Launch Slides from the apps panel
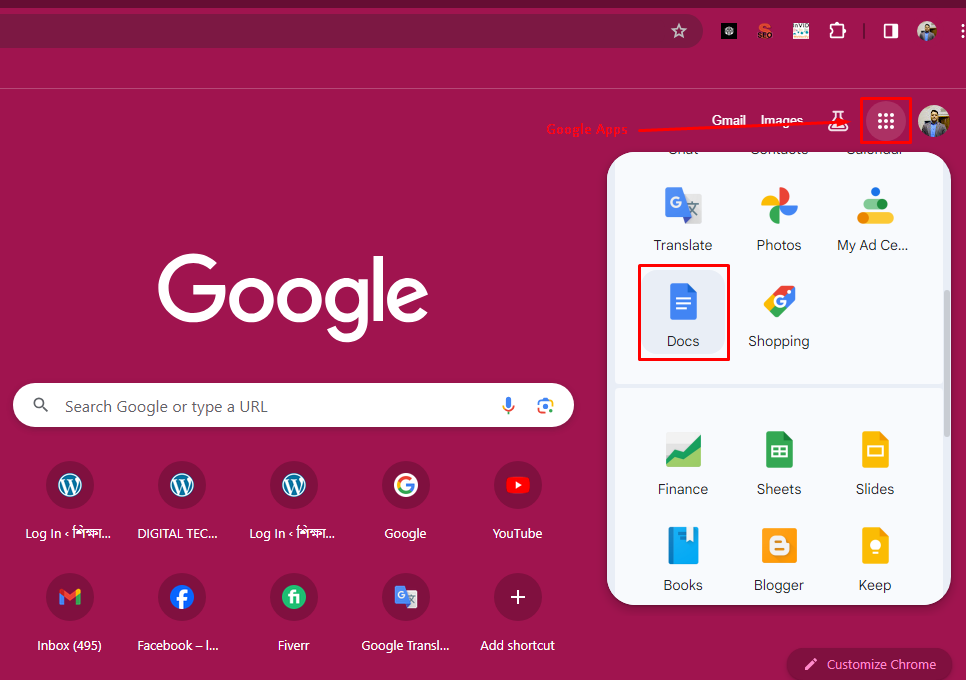The width and height of the screenshot is (966, 680). coord(874,463)
